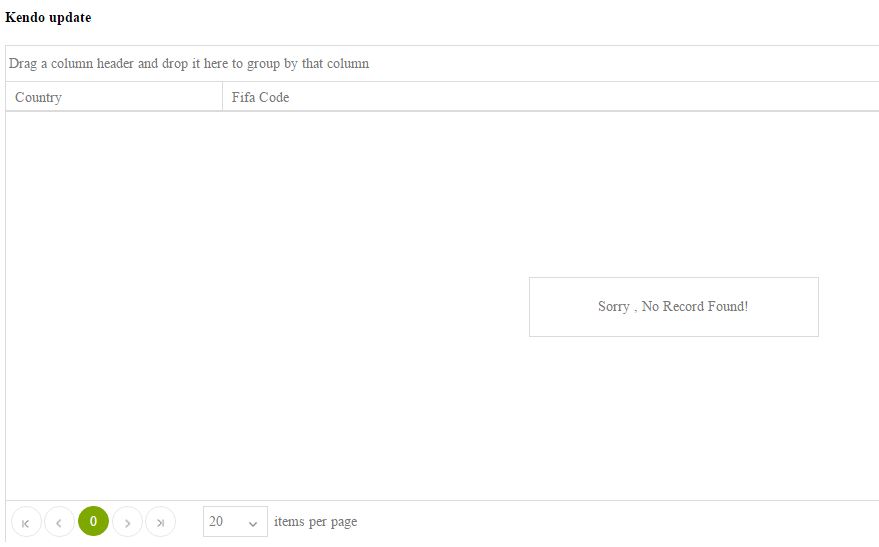
Task: Go to the first page
Action: [26, 522]
